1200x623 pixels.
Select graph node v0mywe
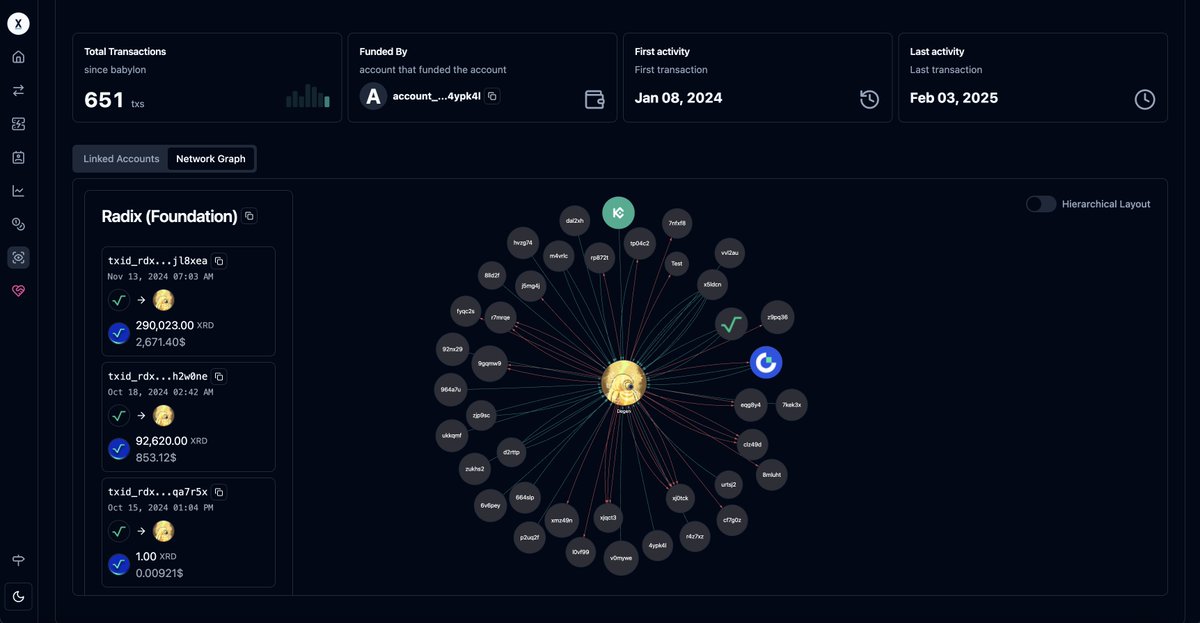tap(621, 558)
